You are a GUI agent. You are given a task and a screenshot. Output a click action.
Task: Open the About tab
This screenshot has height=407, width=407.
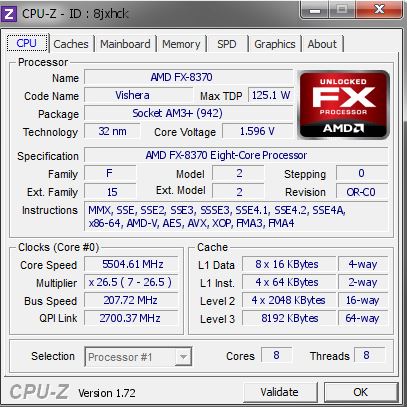coord(322,44)
